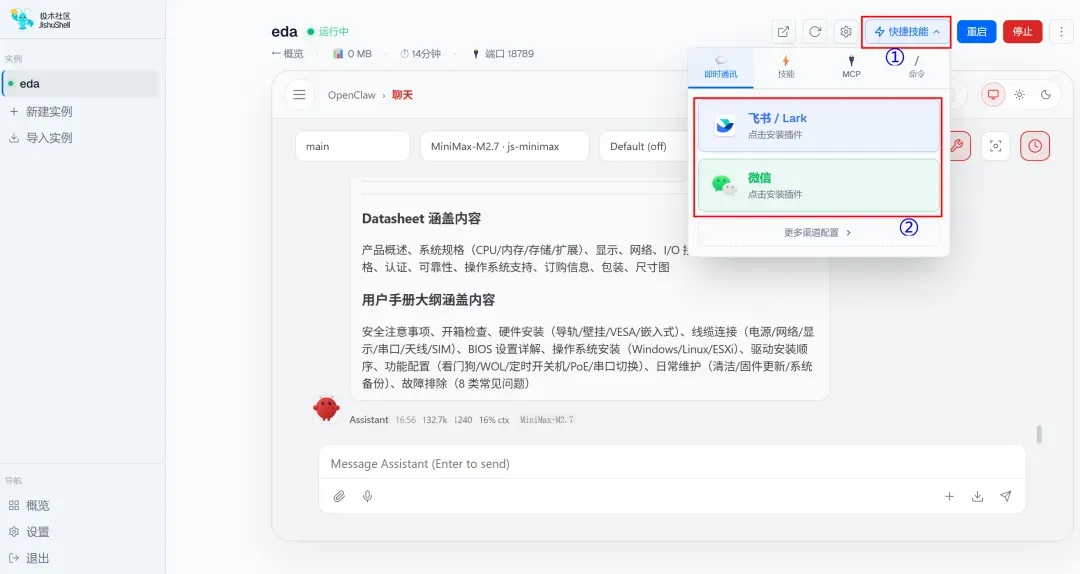Screen dimensions: 1080x574
Task: Click the blue 重启 button
Action: click(977, 32)
